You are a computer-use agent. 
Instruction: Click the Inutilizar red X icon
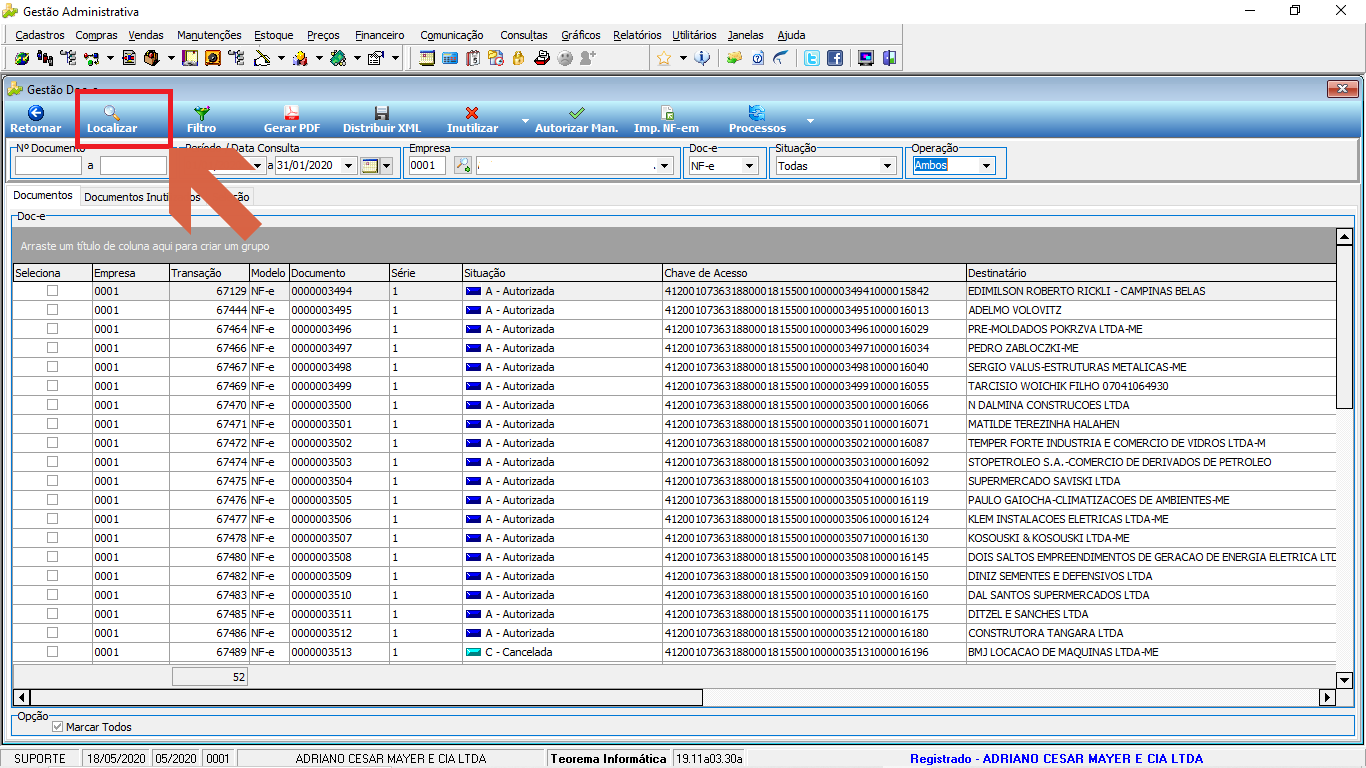coord(472,113)
